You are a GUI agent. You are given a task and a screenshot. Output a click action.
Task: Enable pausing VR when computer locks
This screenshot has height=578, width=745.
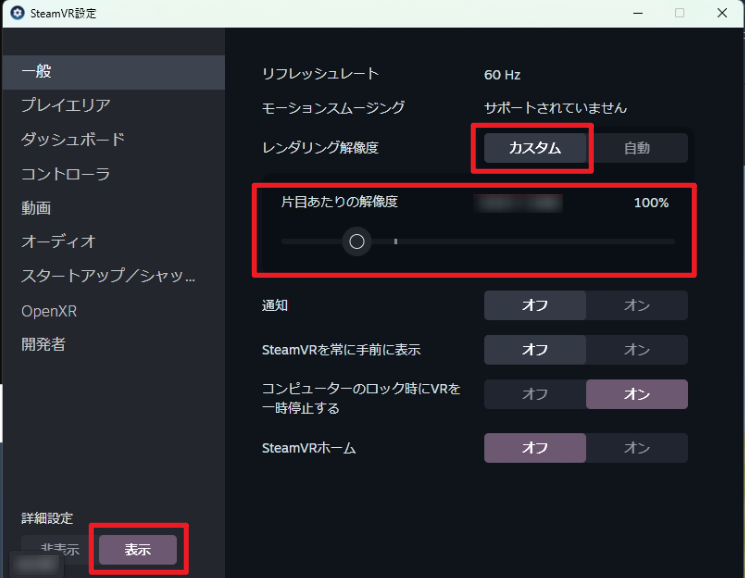click(637, 394)
